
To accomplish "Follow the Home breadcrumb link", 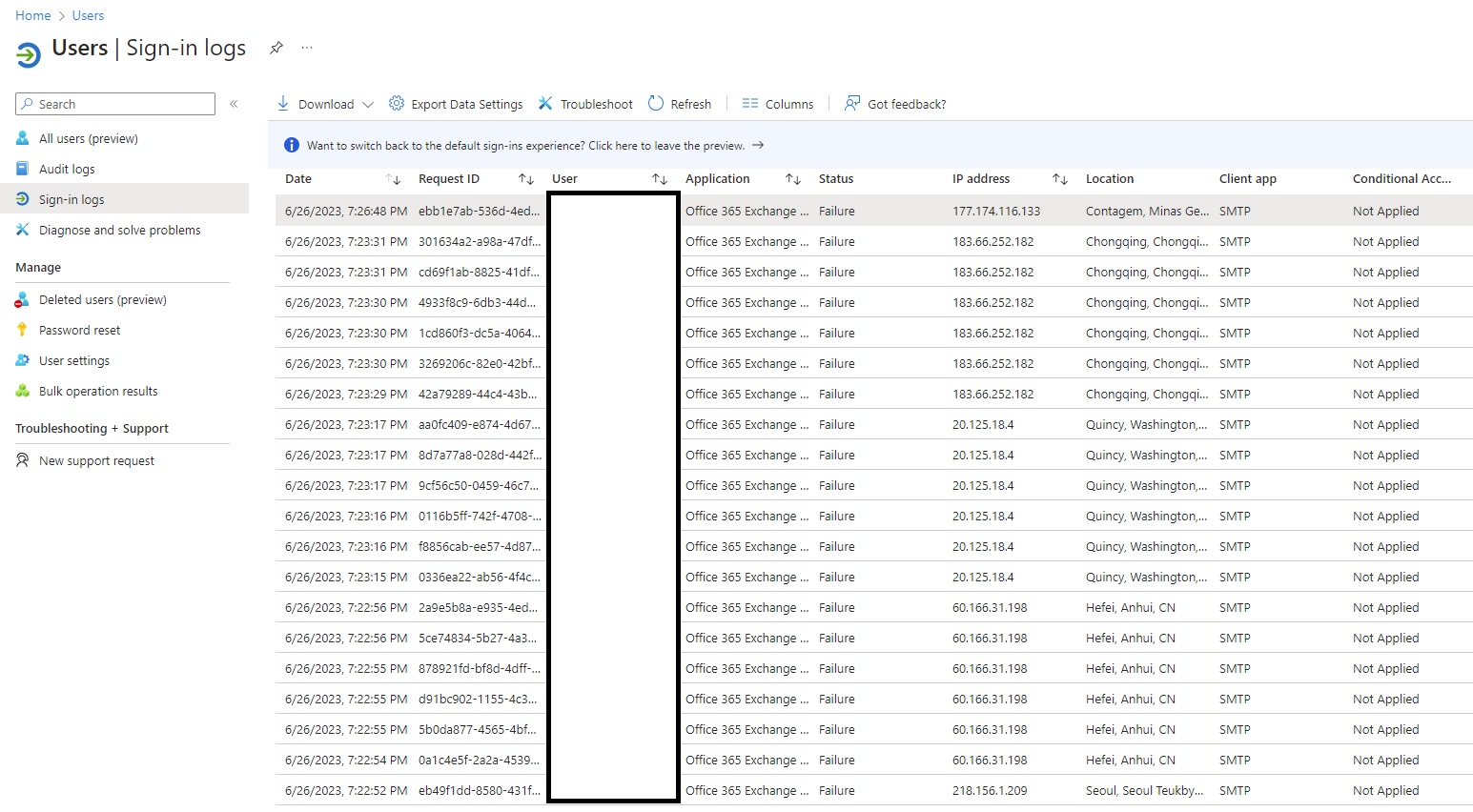I will click(32, 14).
